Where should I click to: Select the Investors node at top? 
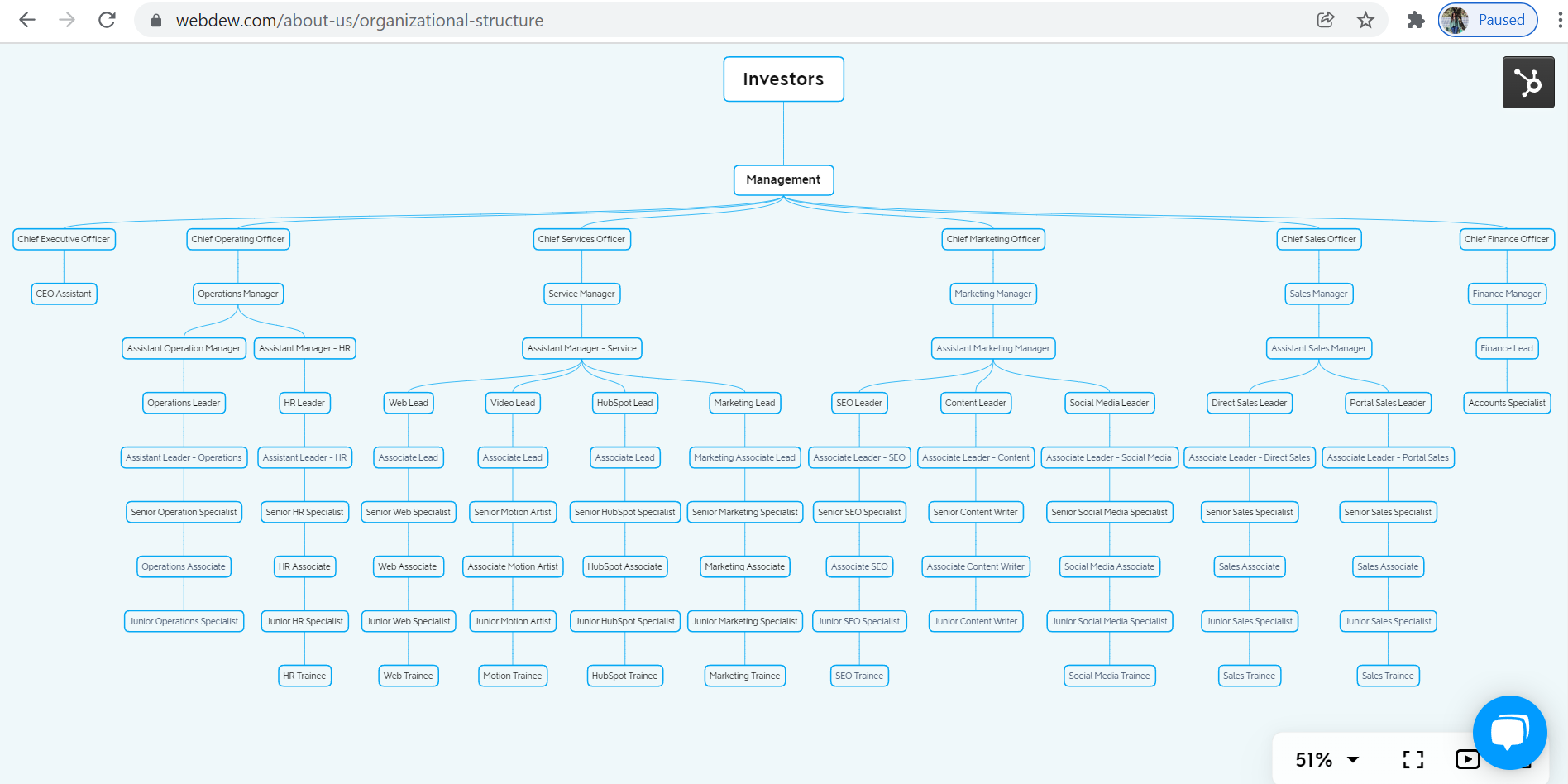click(783, 79)
